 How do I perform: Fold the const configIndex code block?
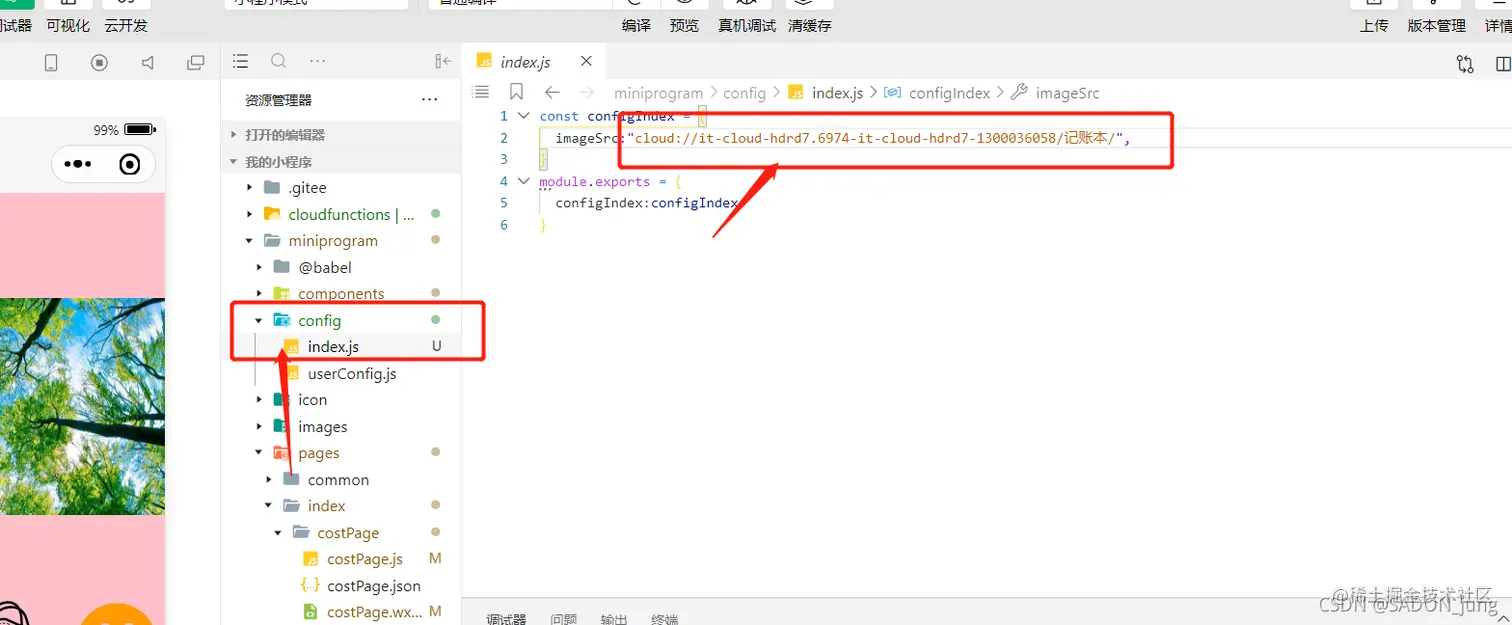[524, 116]
